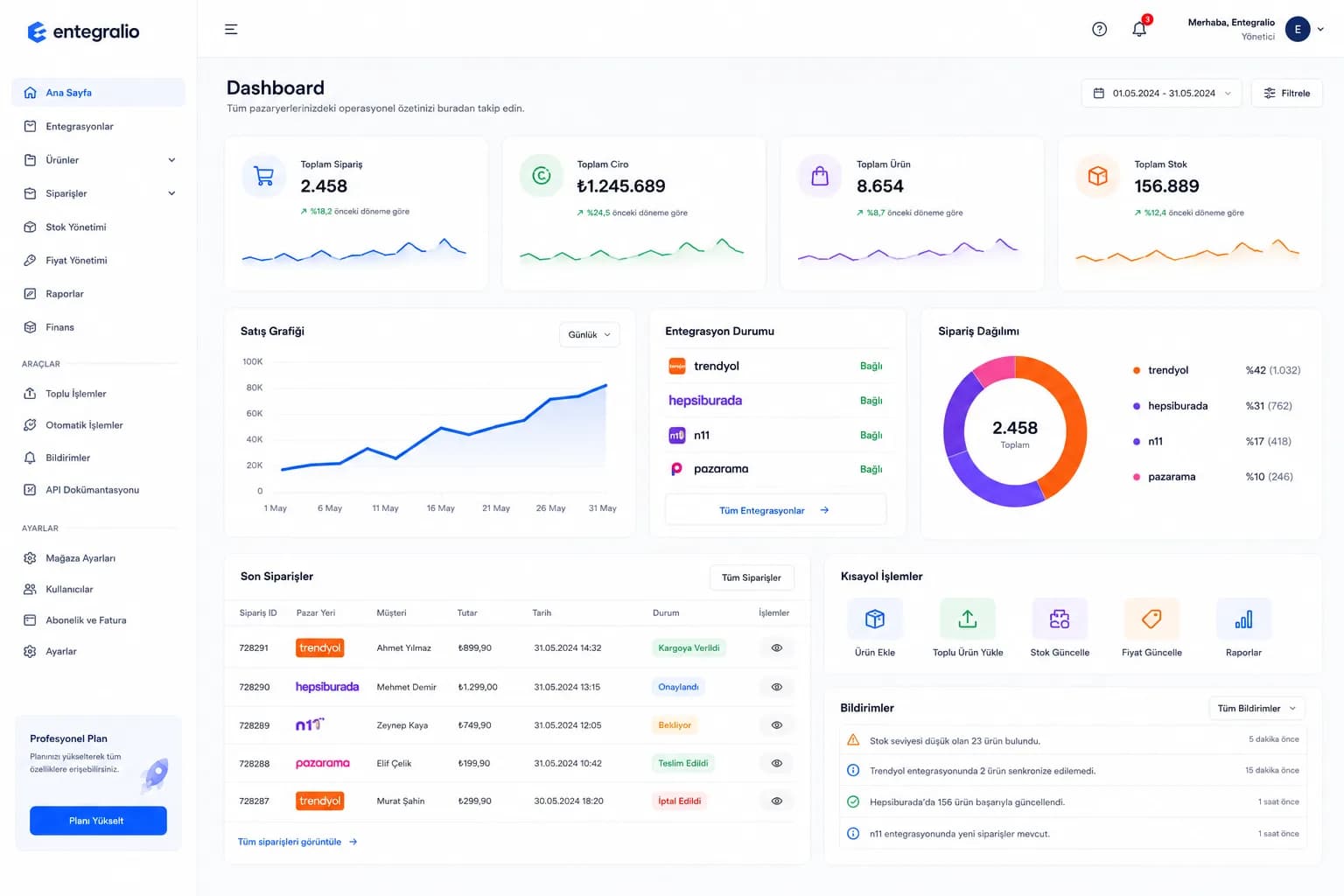Click the donut chart center total 2.458
Screen dimensions: 1344x896
pyautogui.click(x=1015, y=428)
